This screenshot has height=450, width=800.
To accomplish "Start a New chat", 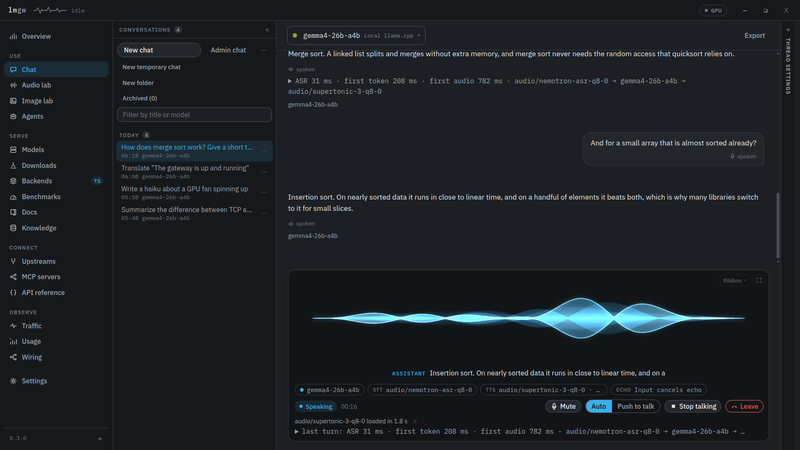I will (159, 50).
